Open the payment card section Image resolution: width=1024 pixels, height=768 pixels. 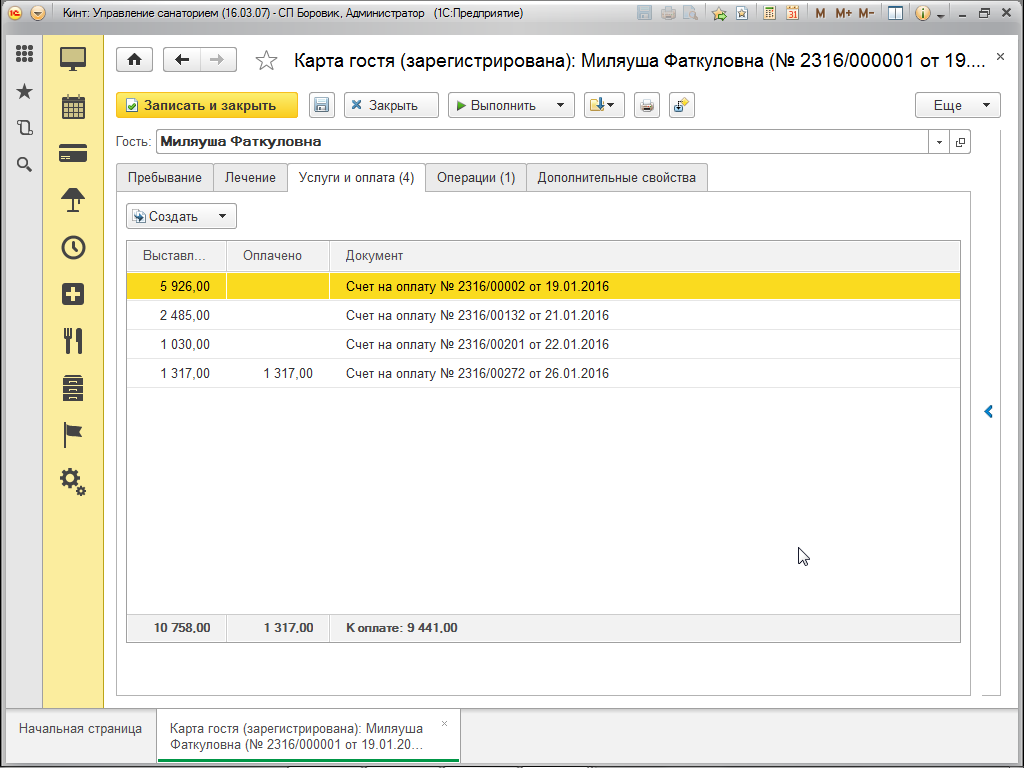73,153
